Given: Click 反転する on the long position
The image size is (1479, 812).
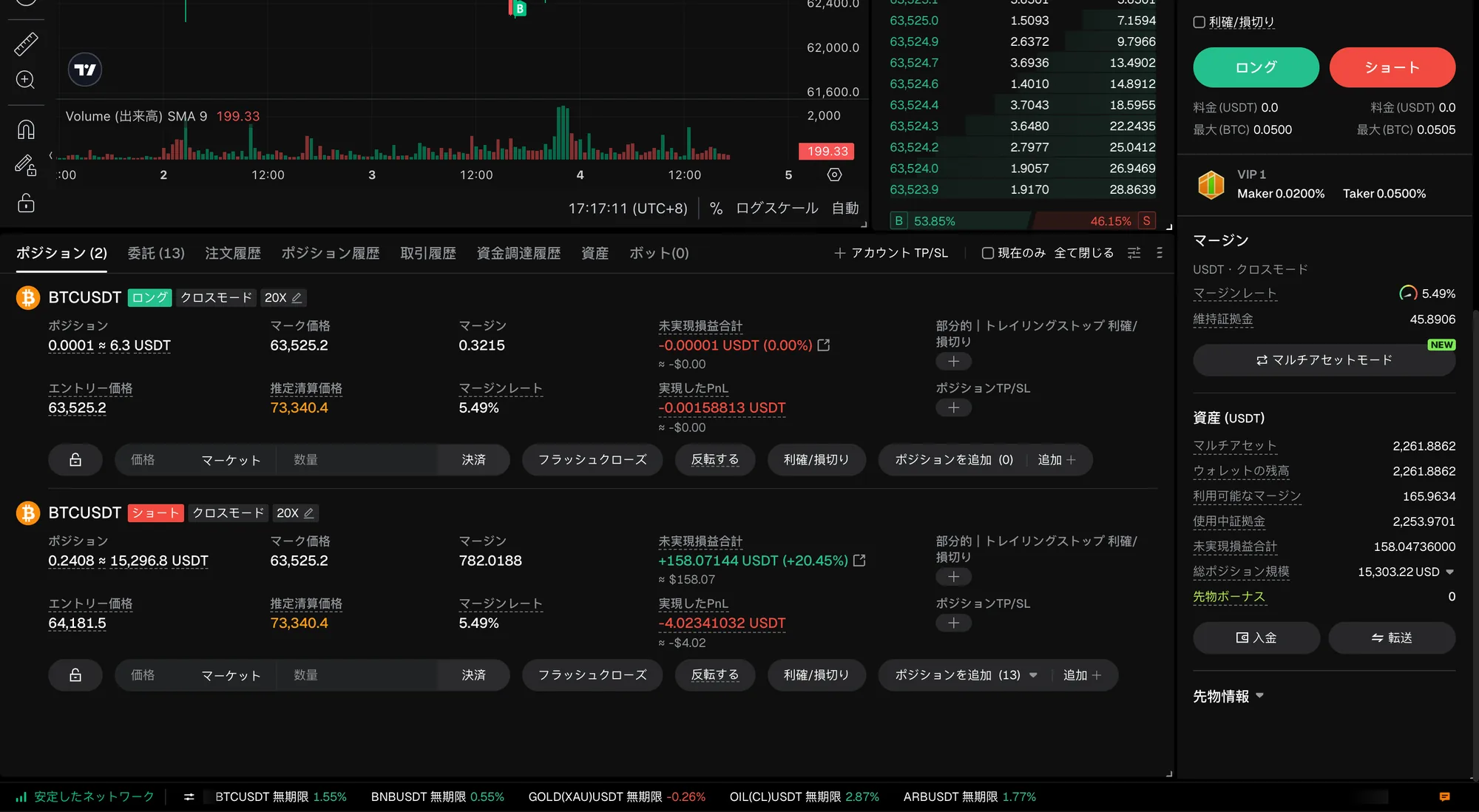Looking at the screenshot, I should [715, 460].
